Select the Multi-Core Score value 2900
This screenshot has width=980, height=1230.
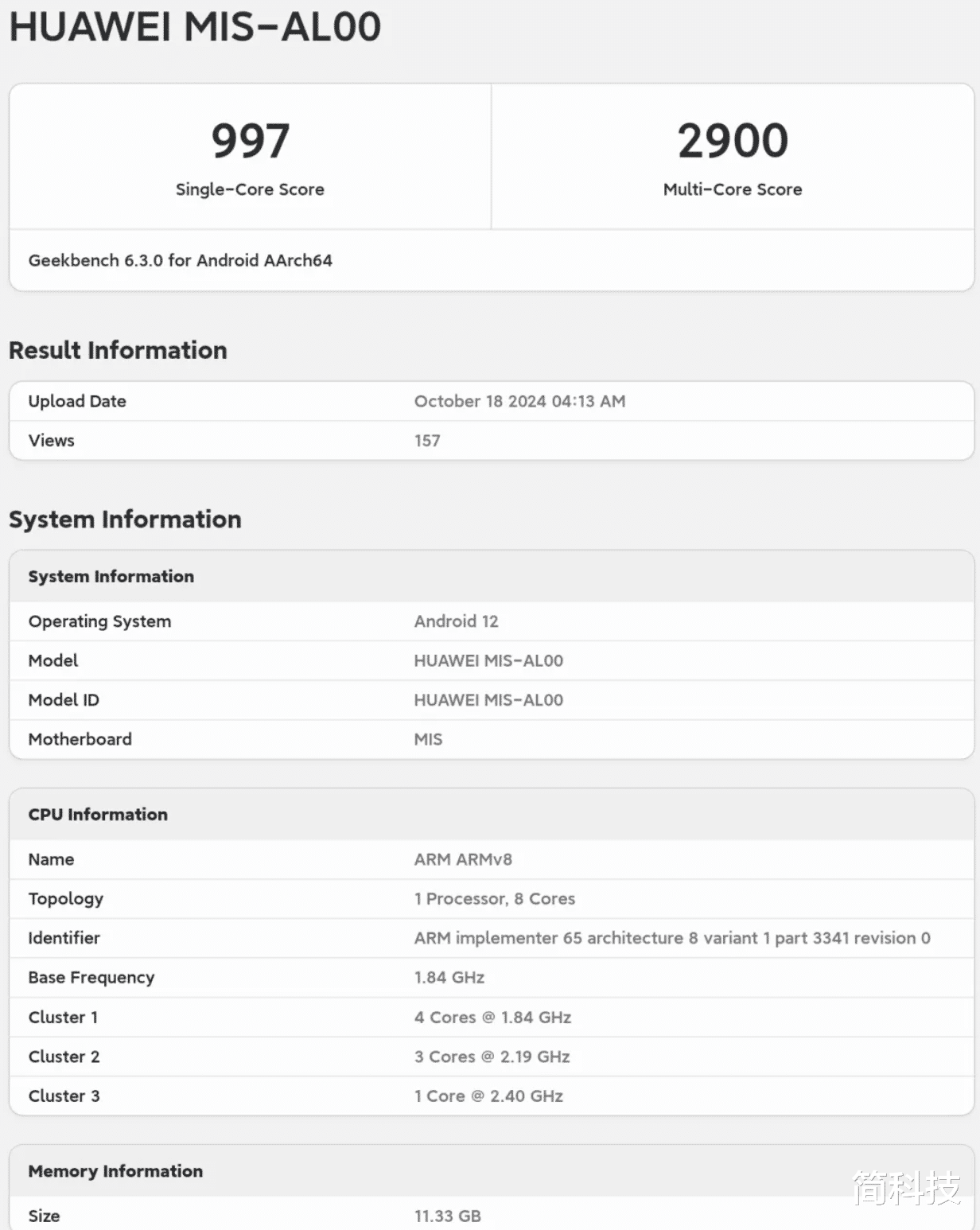click(731, 139)
